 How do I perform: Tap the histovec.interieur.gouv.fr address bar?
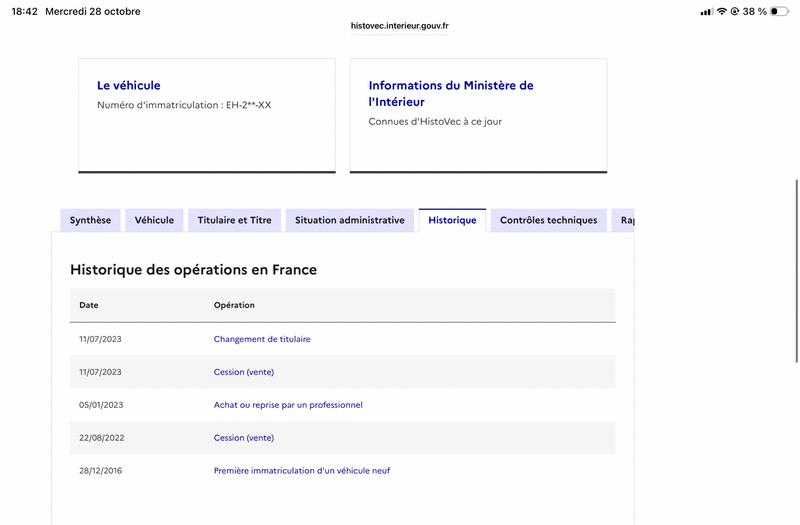point(399,26)
